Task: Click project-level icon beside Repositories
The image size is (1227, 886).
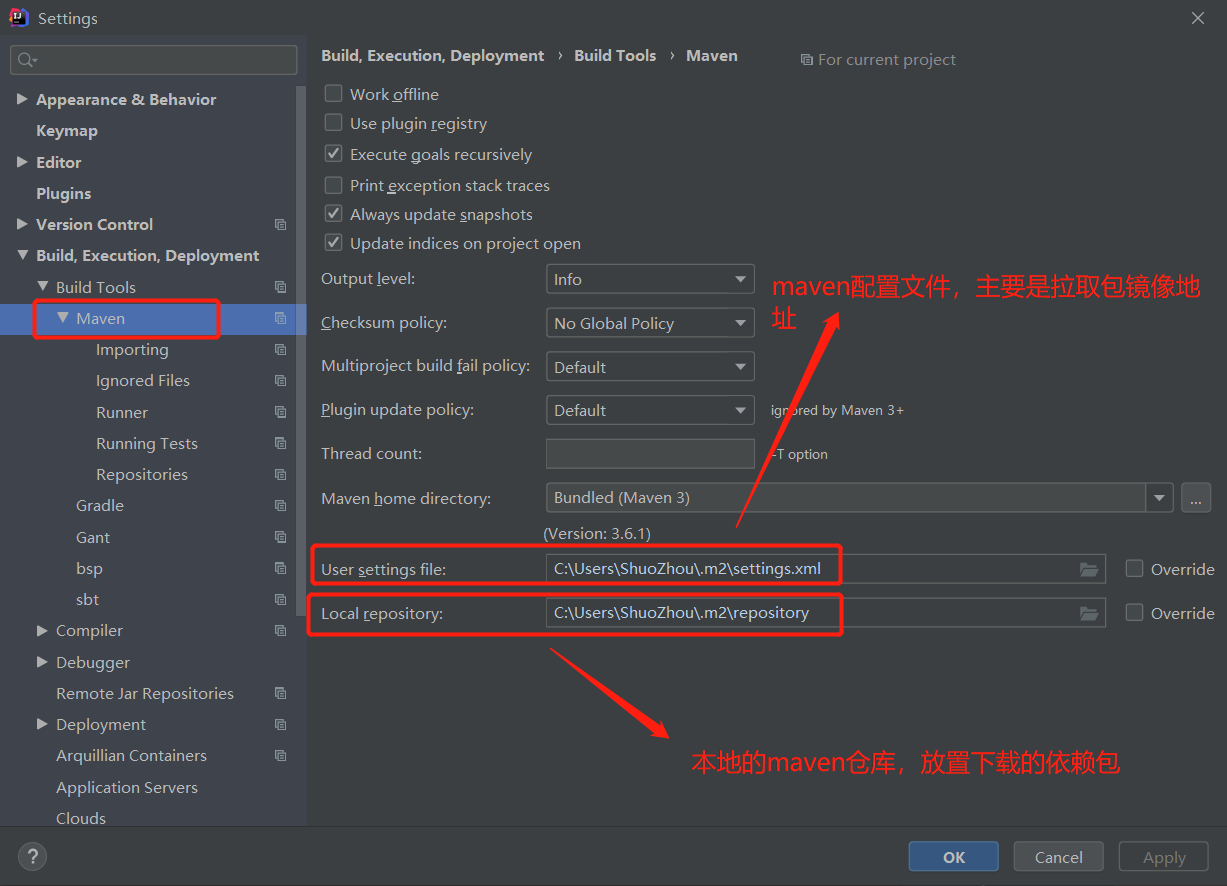Action: click(x=280, y=474)
